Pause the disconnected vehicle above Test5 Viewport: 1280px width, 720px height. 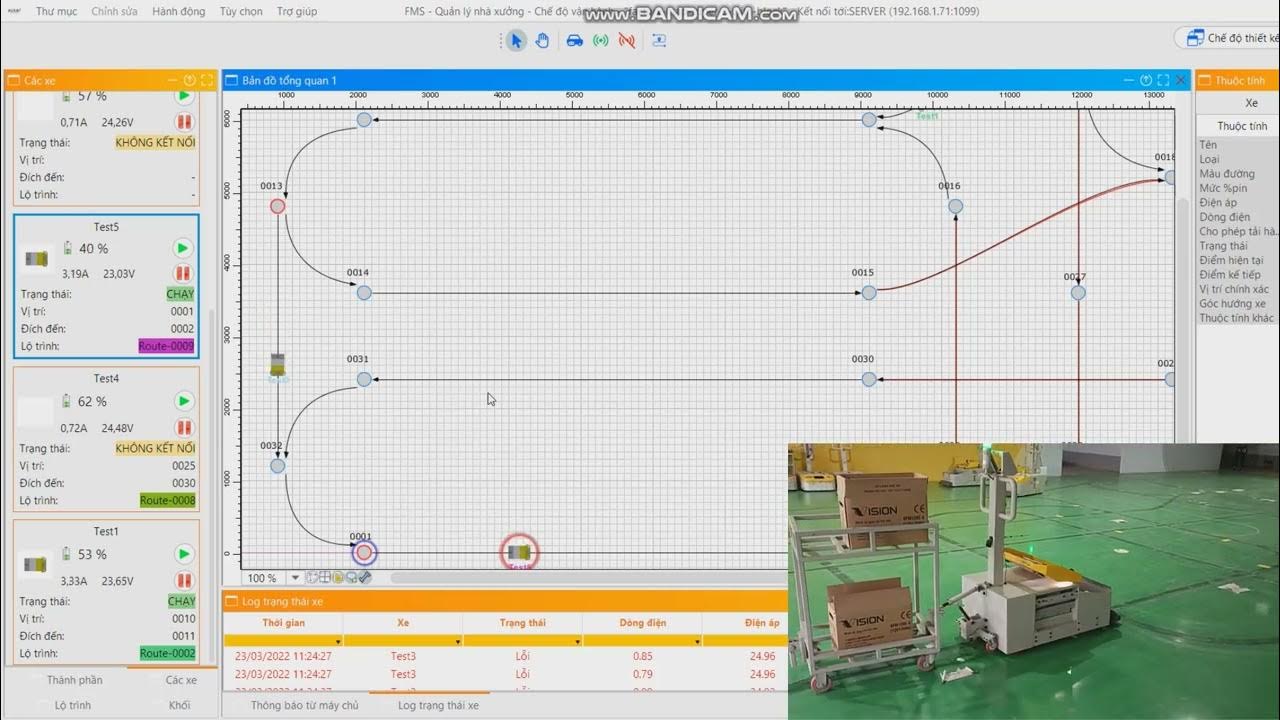[x=183, y=122]
